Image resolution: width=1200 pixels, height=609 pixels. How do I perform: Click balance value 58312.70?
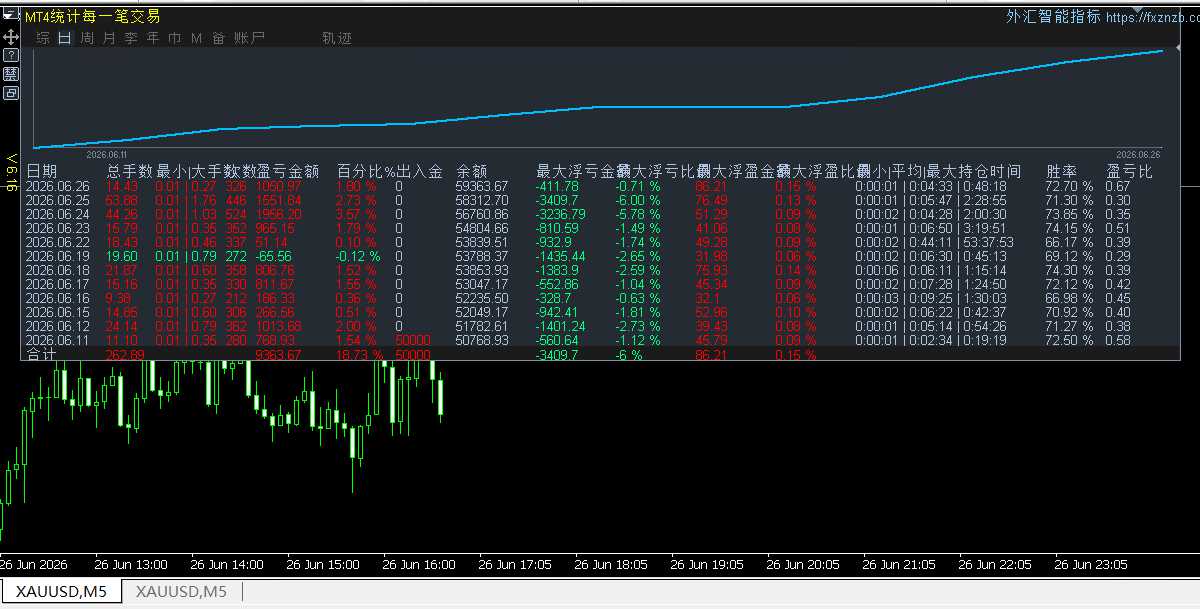click(482, 201)
